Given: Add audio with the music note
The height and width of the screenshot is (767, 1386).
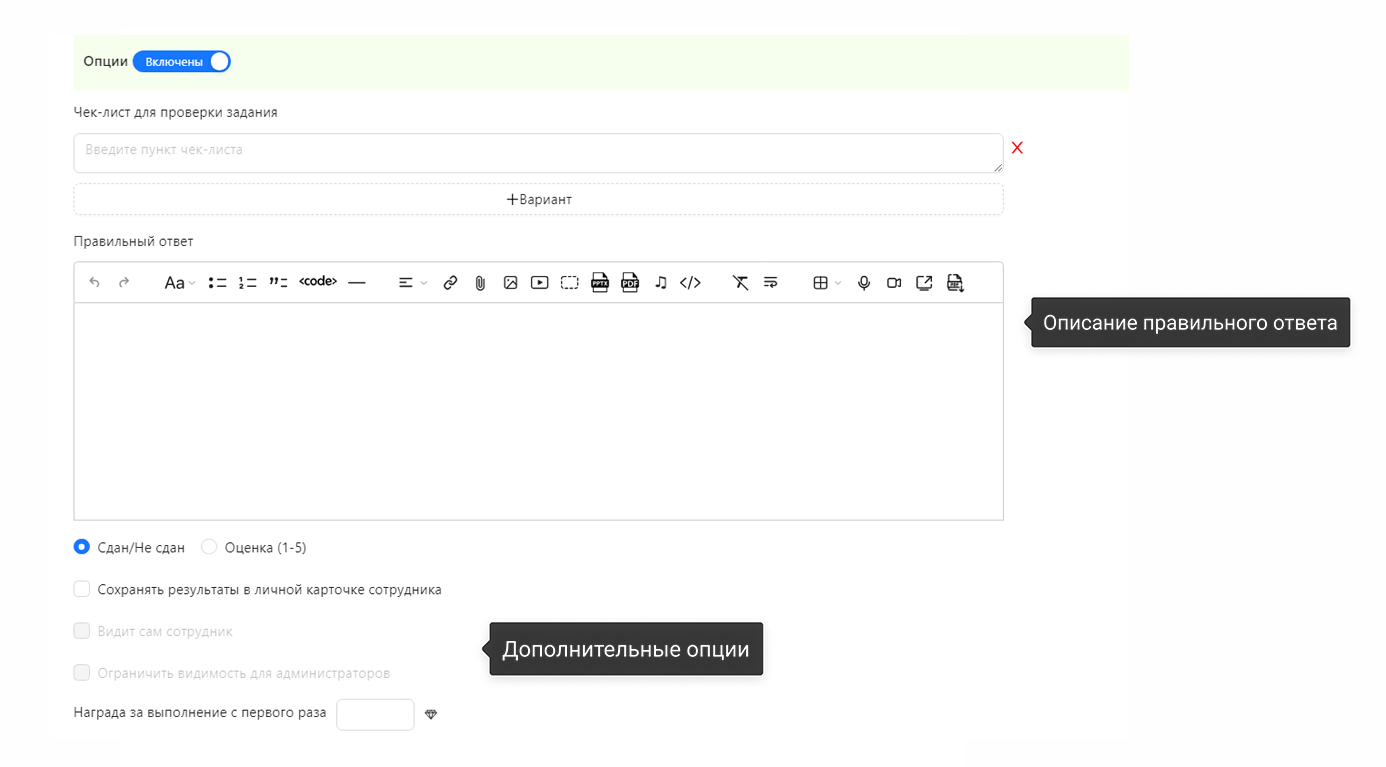Looking at the screenshot, I should click(x=660, y=283).
